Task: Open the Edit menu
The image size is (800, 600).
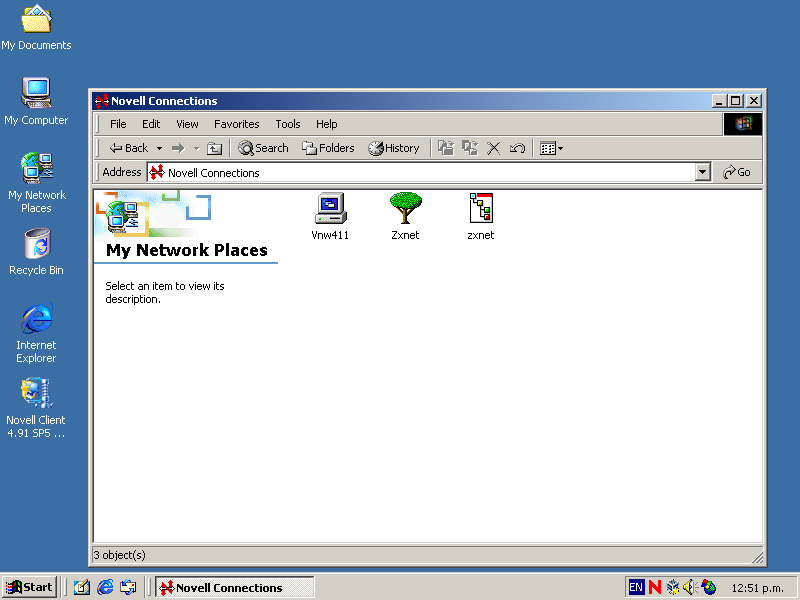Action: (x=151, y=124)
